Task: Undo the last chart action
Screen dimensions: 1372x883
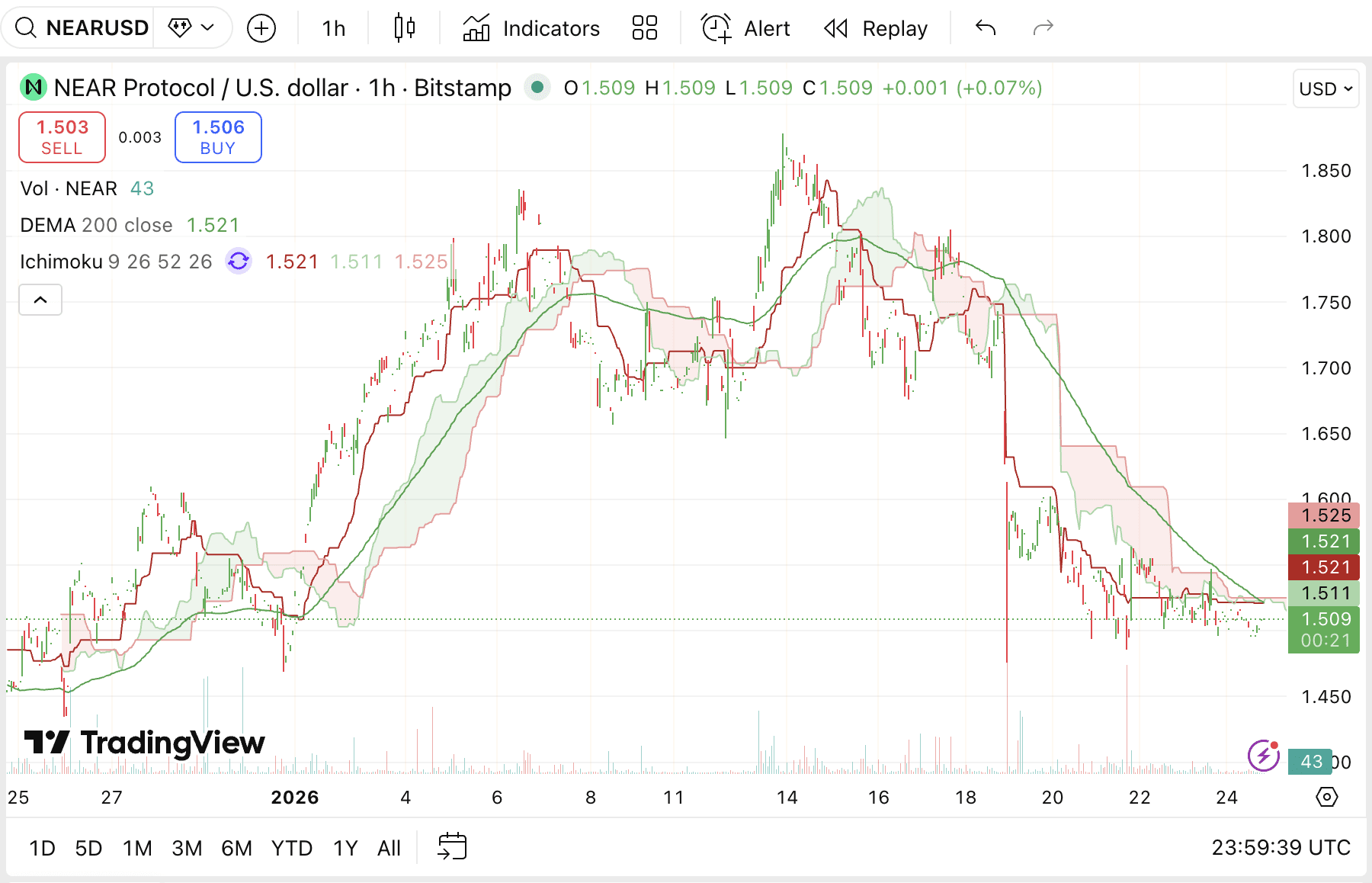Action: 986,28
